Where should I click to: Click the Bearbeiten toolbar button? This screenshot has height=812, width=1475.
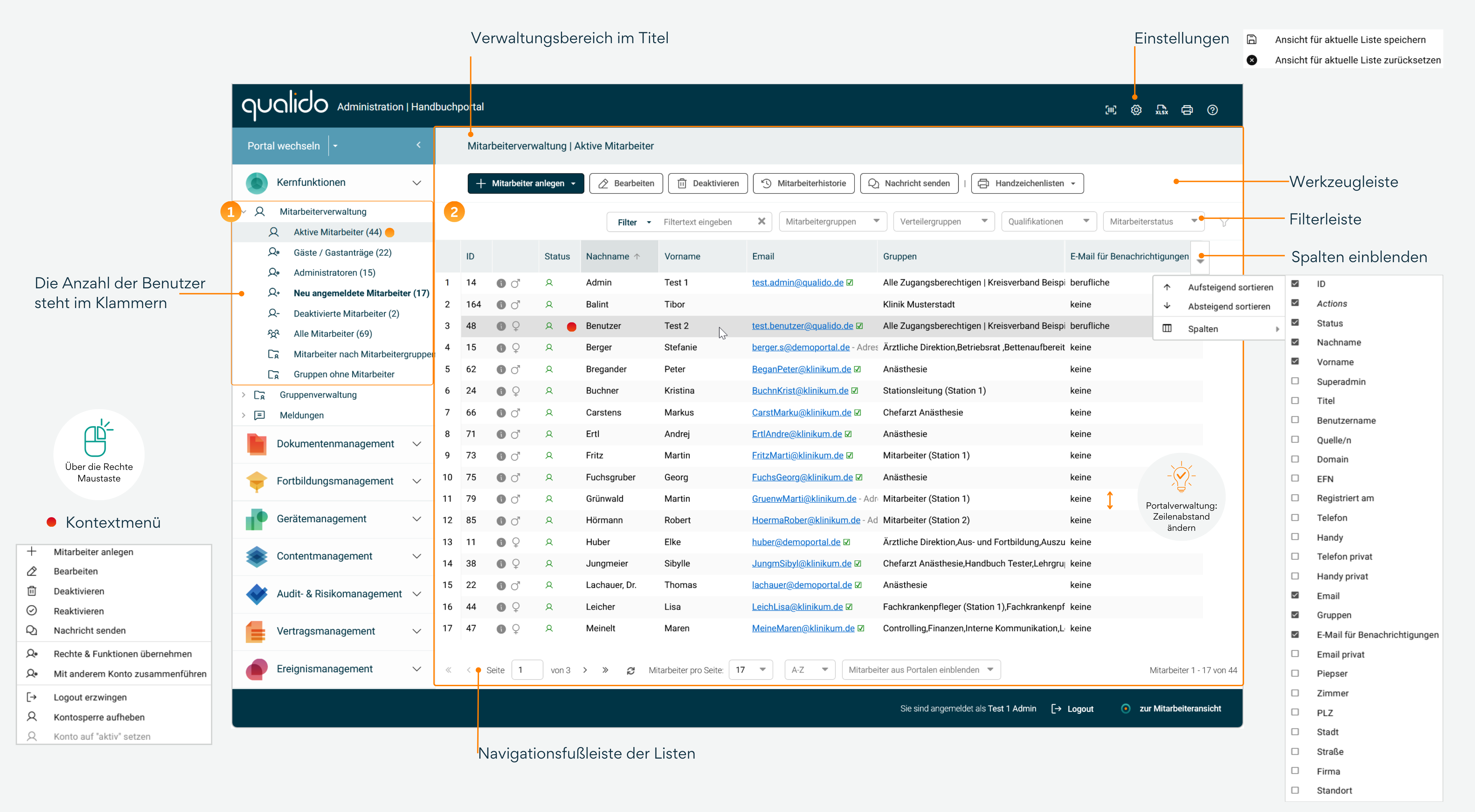pyautogui.click(x=626, y=184)
